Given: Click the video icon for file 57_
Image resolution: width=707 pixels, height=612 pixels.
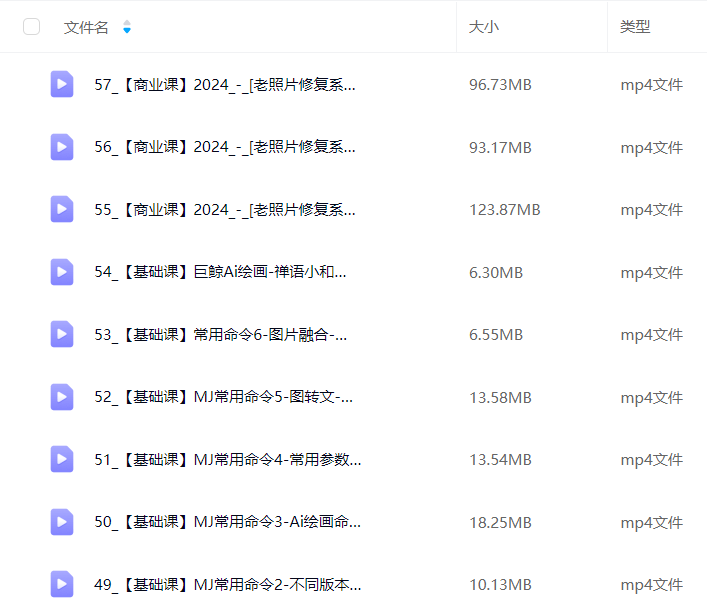Looking at the screenshot, I should tap(62, 84).
